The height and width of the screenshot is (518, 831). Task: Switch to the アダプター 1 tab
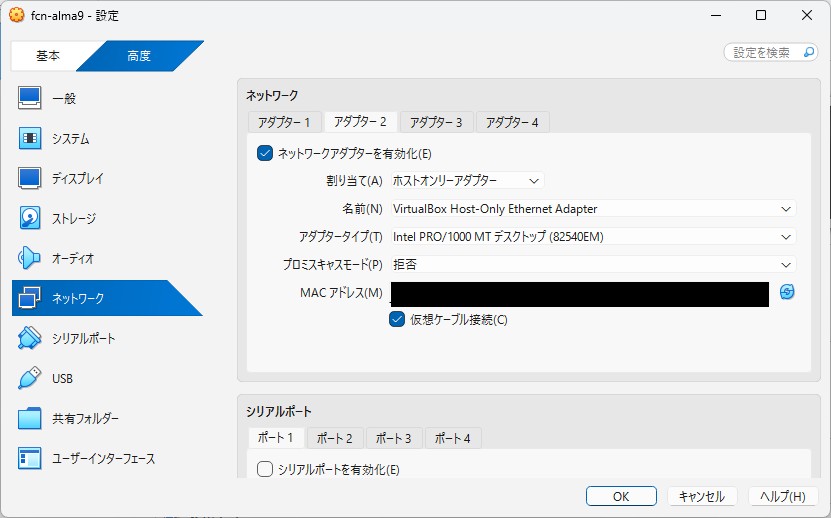tap(285, 122)
